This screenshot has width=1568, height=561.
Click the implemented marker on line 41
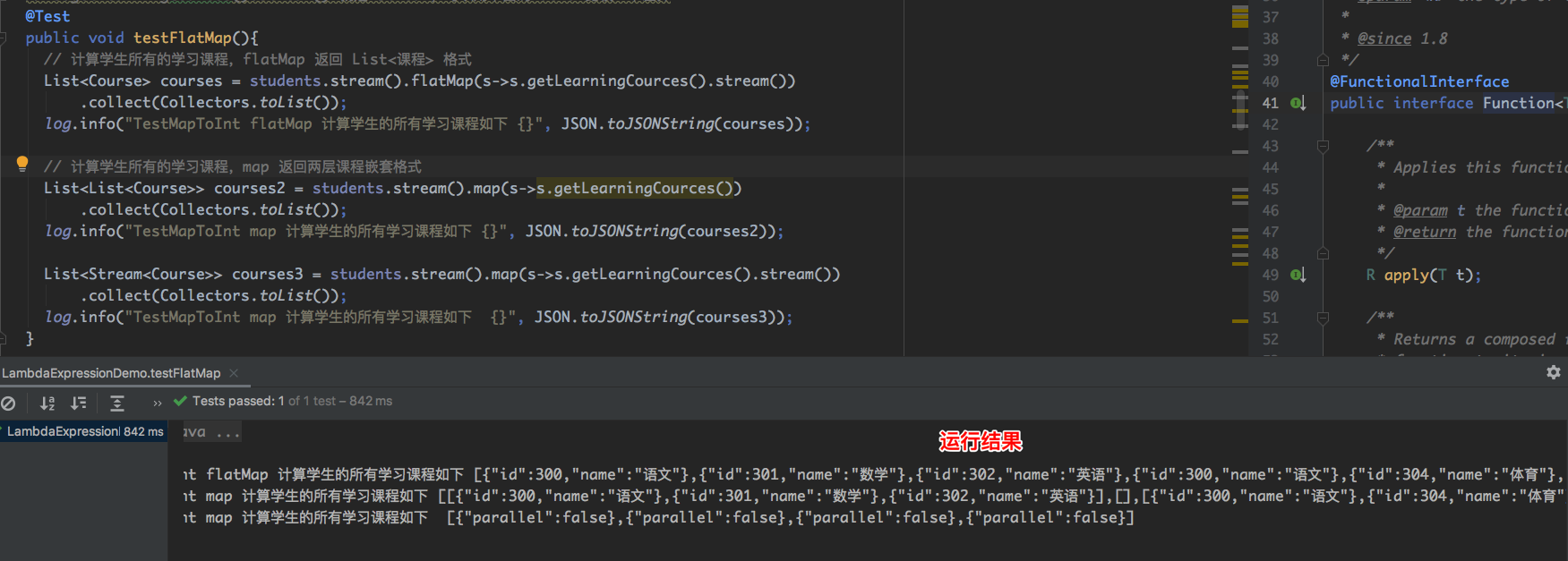1298,104
